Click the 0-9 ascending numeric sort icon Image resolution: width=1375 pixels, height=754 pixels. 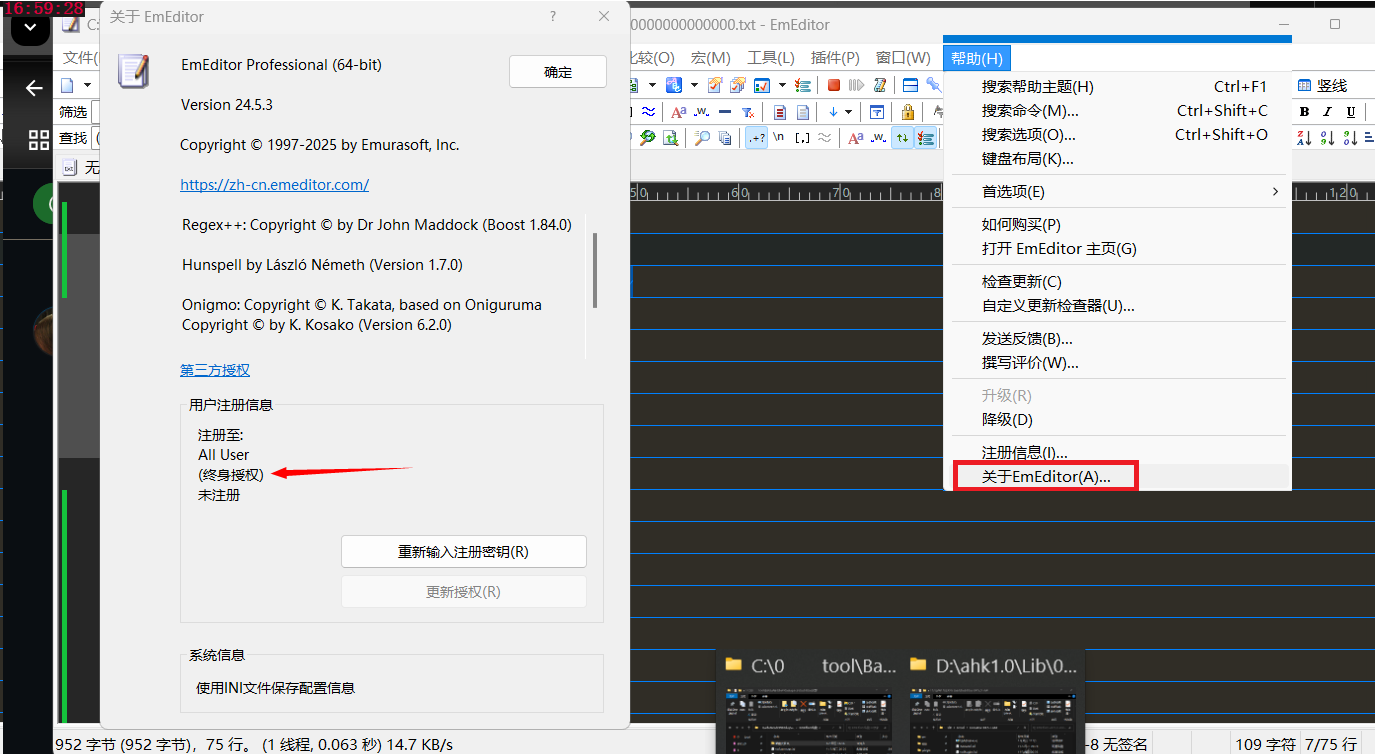1327,138
